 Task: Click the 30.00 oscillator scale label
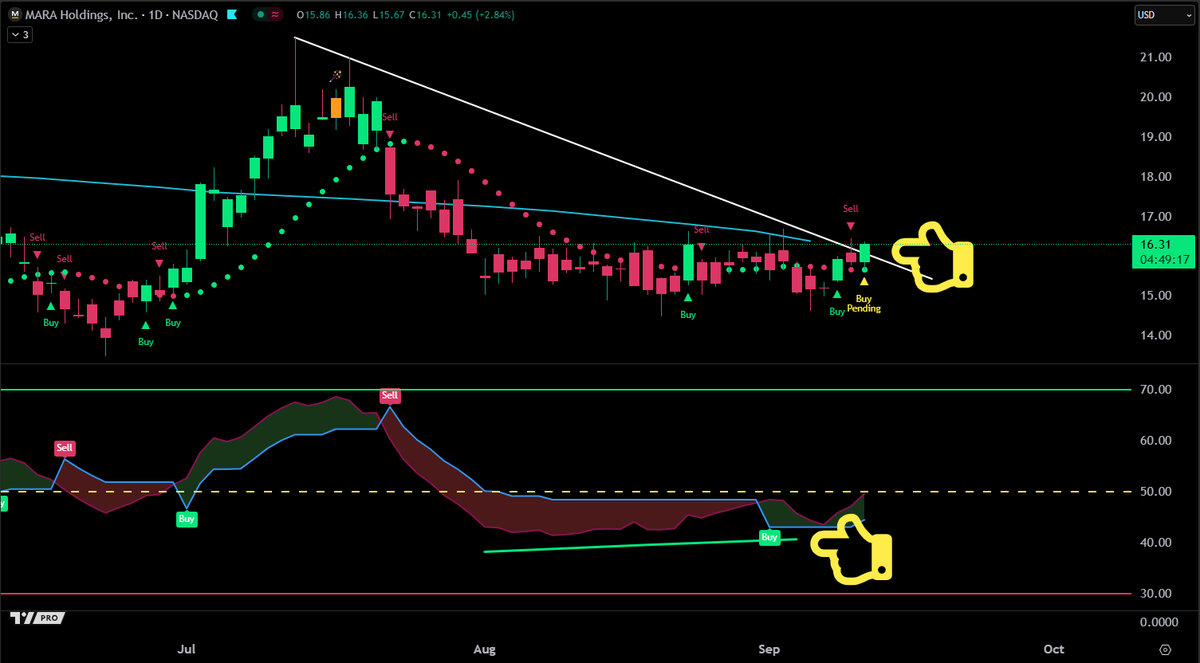tap(1157, 594)
